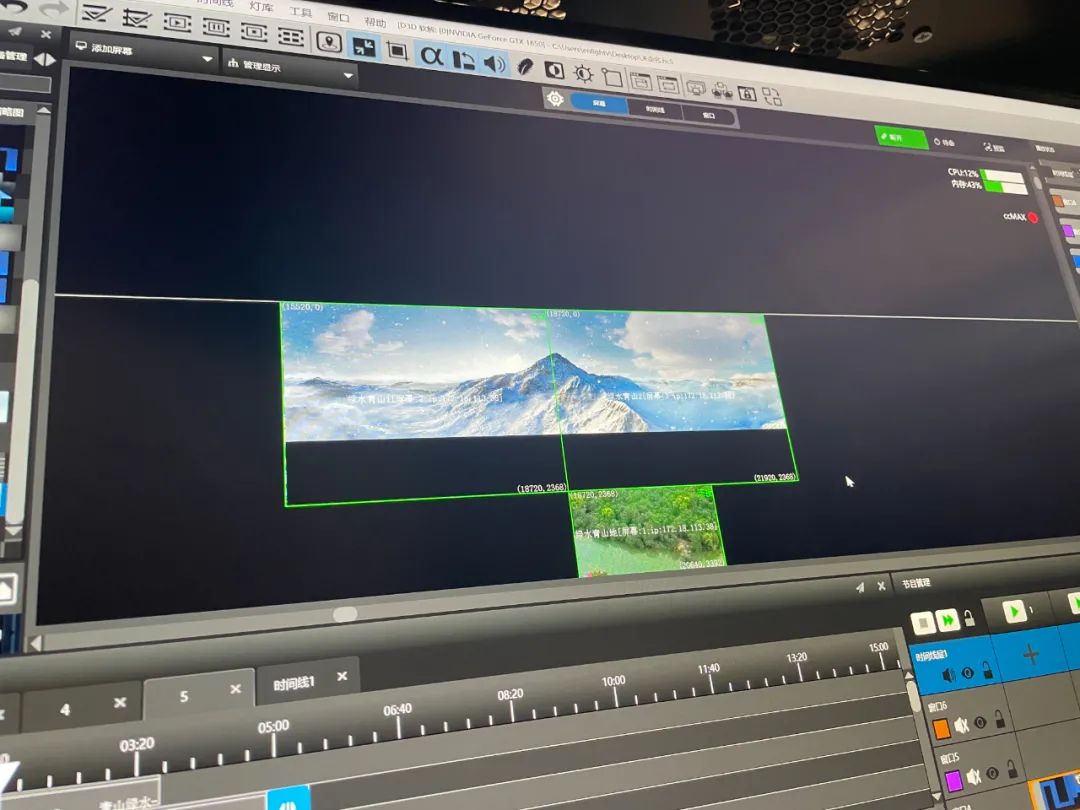
Task: Expand the 管理显示 dropdown
Action: pos(348,75)
